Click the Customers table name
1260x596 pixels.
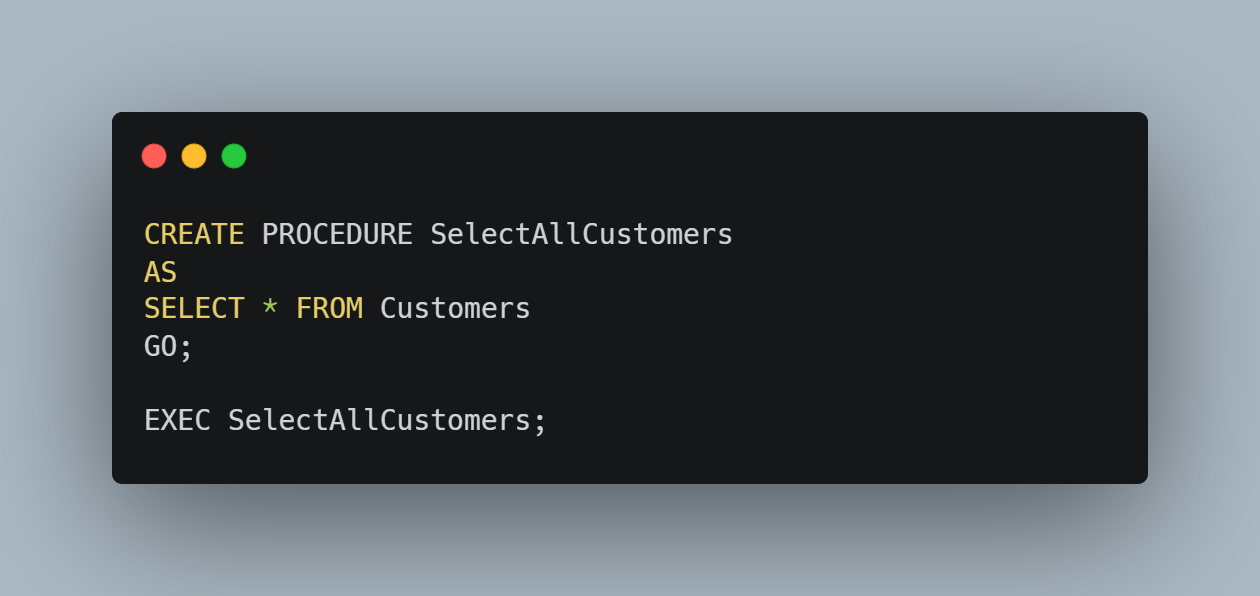click(x=455, y=308)
